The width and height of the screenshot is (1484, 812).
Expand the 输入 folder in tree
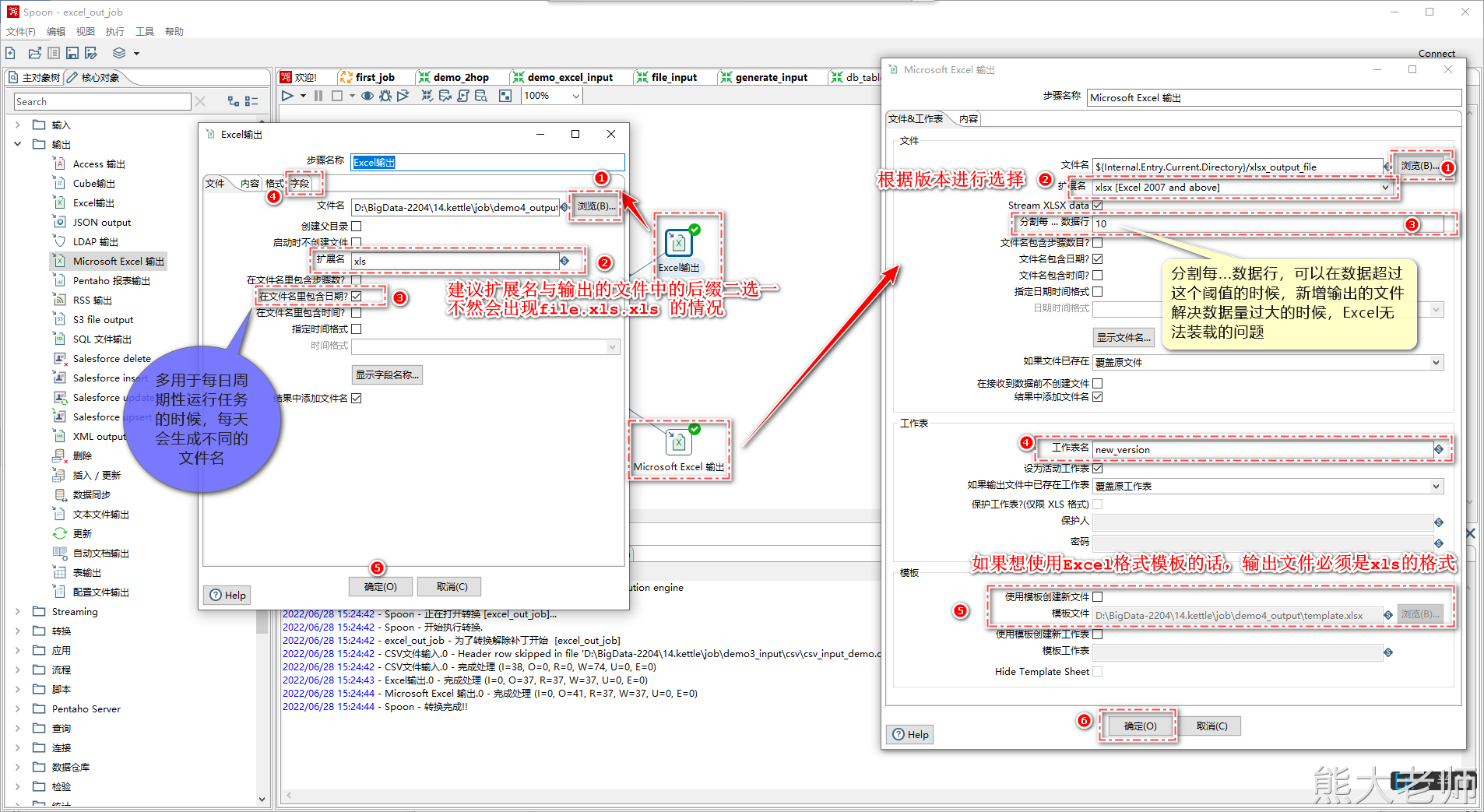[18, 125]
